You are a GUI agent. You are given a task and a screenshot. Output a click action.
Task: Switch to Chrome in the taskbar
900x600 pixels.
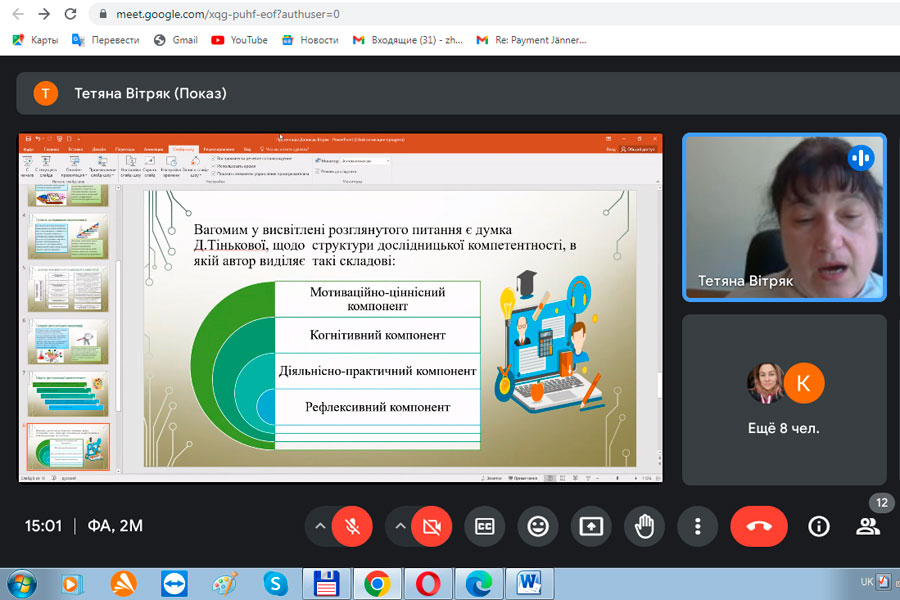coord(377,584)
